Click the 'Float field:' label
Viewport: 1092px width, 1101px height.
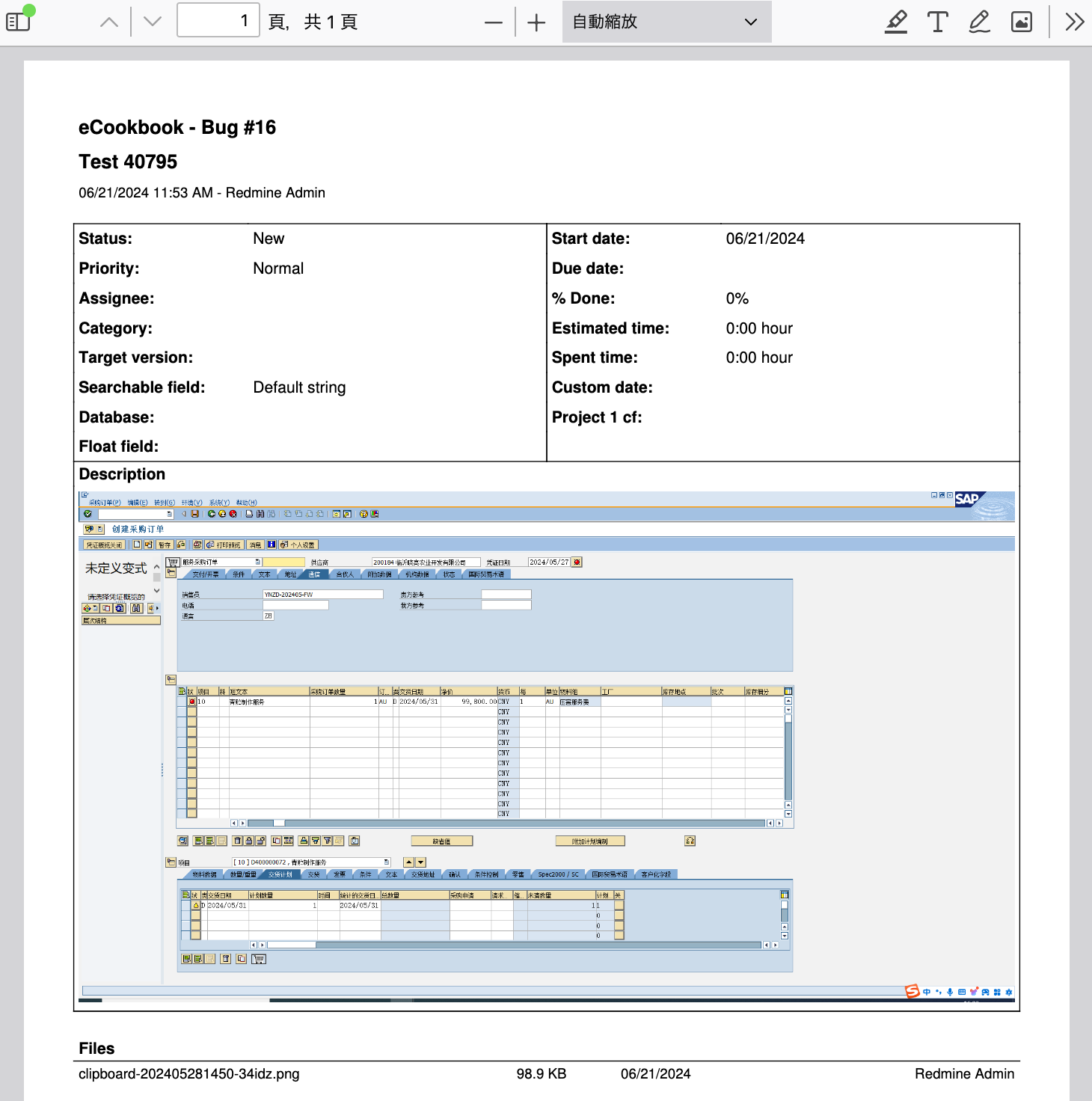(119, 447)
